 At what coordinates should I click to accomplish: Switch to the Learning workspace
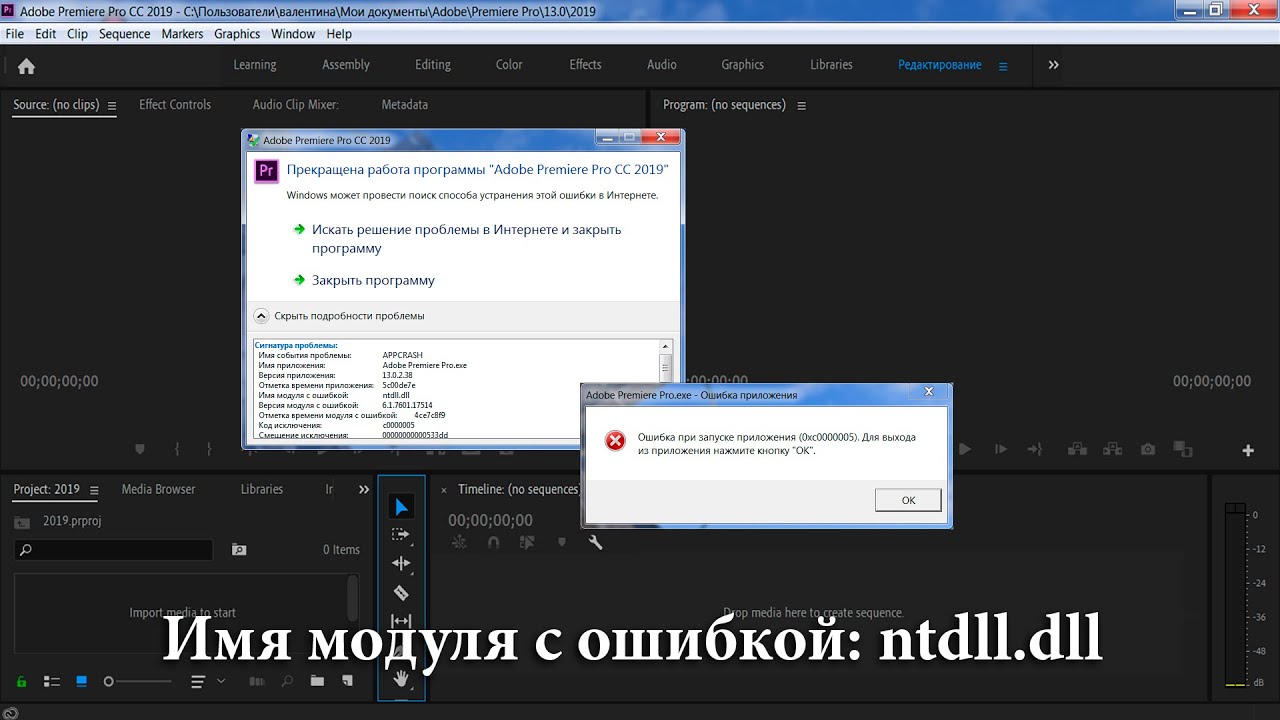[x=255, y=65]
